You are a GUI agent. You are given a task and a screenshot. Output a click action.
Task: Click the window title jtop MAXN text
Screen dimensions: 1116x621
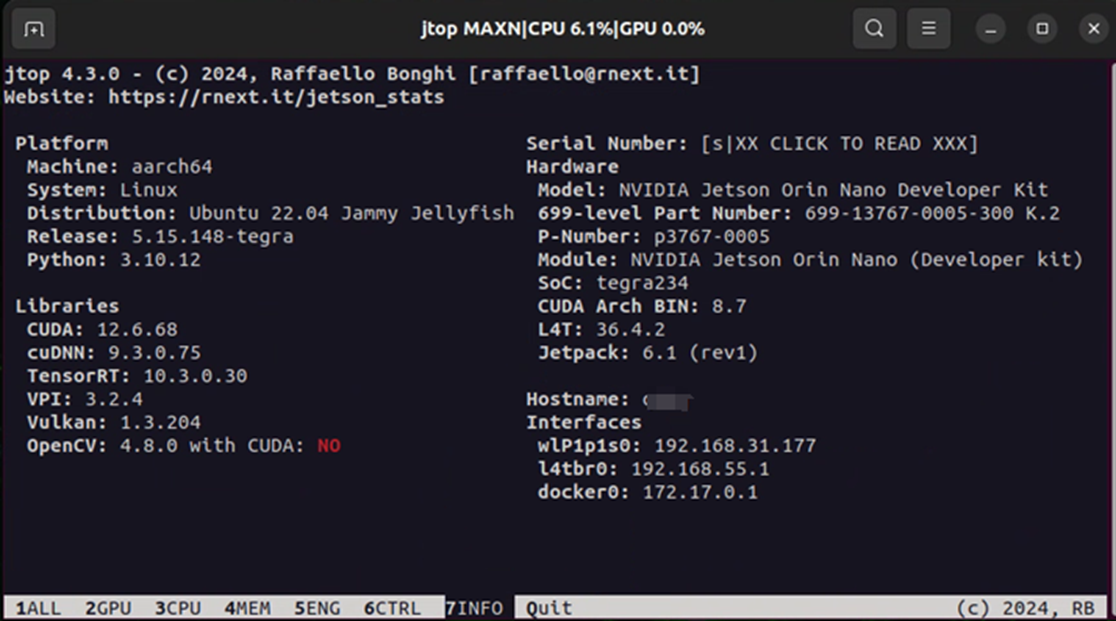tap(562, 29)
